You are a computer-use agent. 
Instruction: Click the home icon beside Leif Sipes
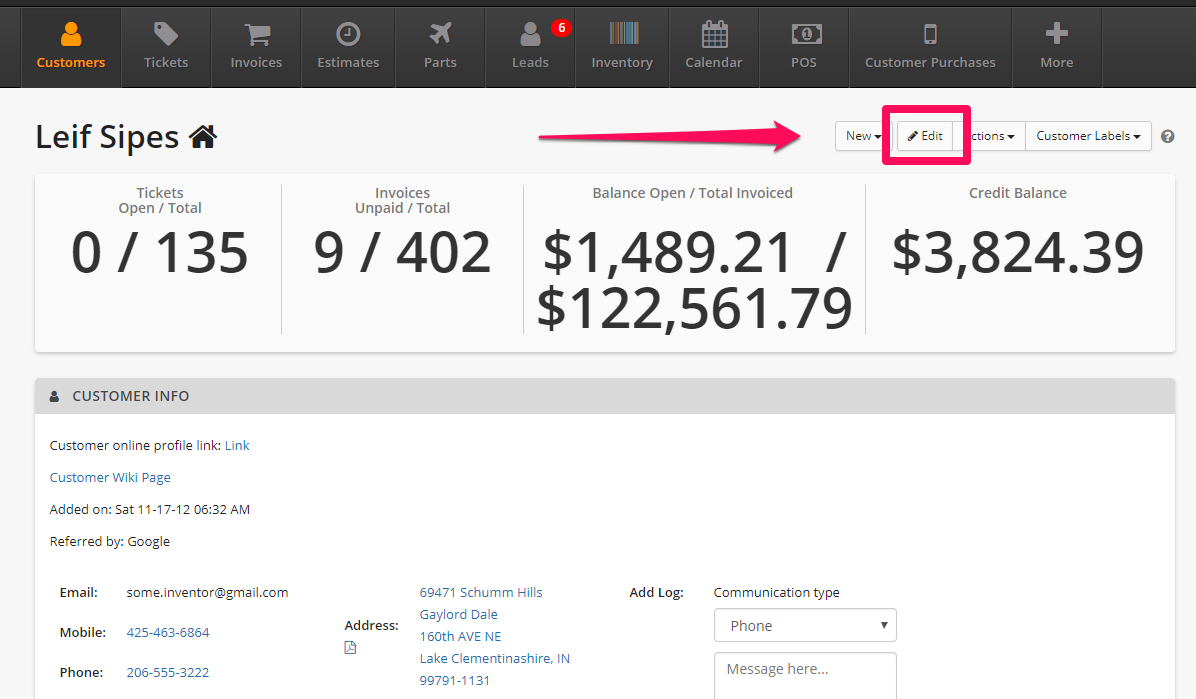point(203,137)
